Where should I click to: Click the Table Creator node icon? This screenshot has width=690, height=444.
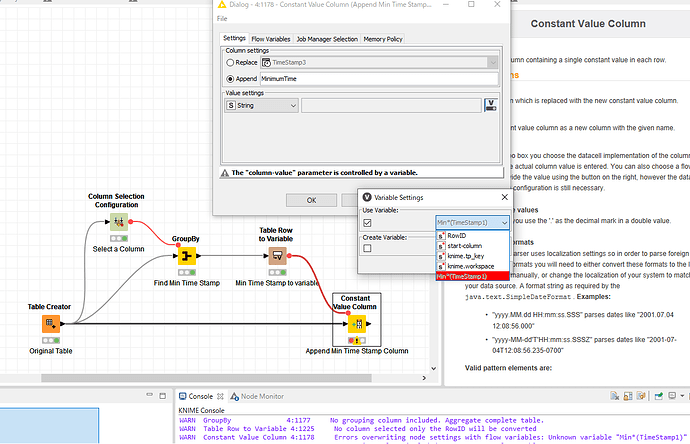51,324
